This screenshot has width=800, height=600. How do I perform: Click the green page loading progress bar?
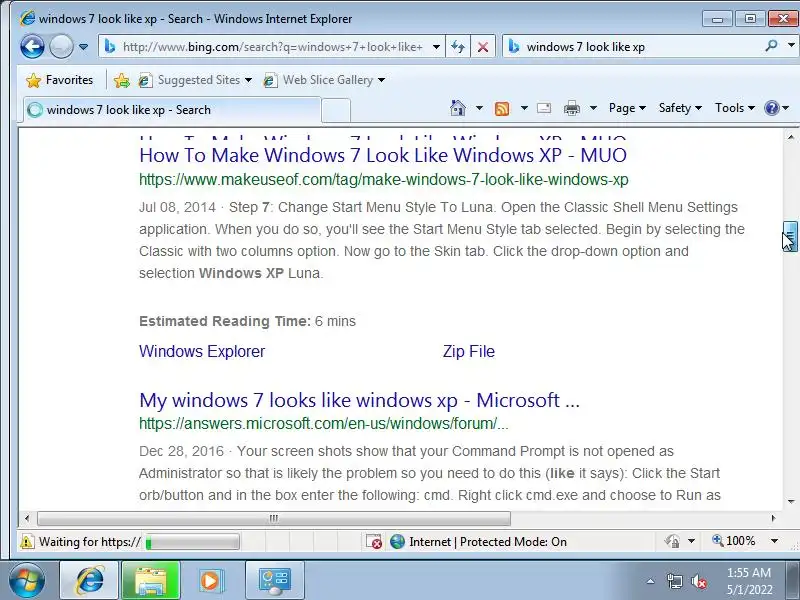click(x=192, y=541)
